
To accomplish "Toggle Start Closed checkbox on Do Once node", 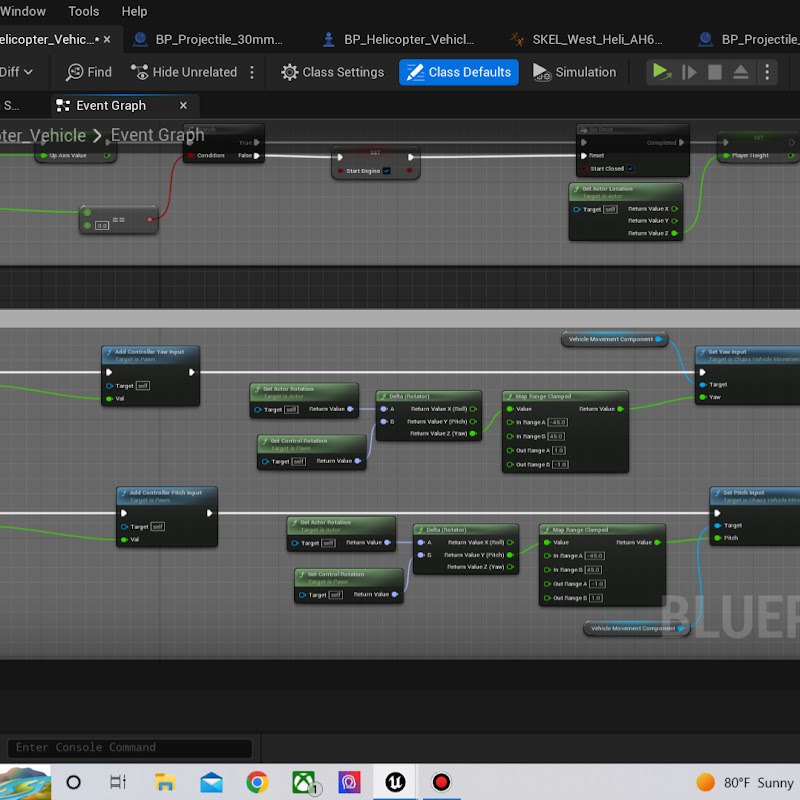I will 630,168.
